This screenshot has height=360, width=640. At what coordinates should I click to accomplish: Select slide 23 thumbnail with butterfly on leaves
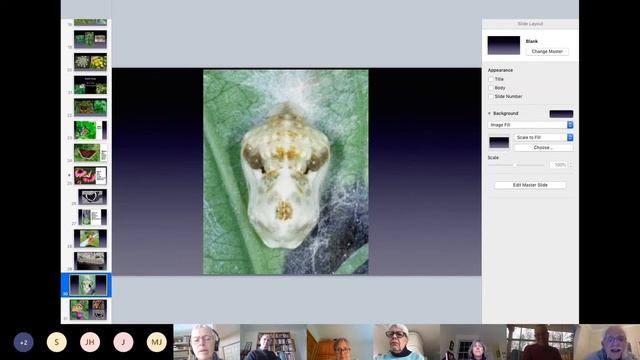(90, 130)
